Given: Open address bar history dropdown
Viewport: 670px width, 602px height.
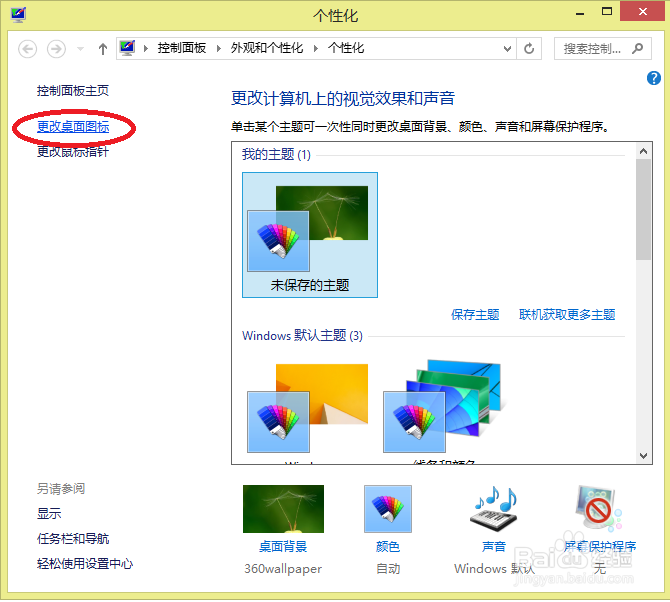Looking at the screenshot, I should click(x=507, y=49).
